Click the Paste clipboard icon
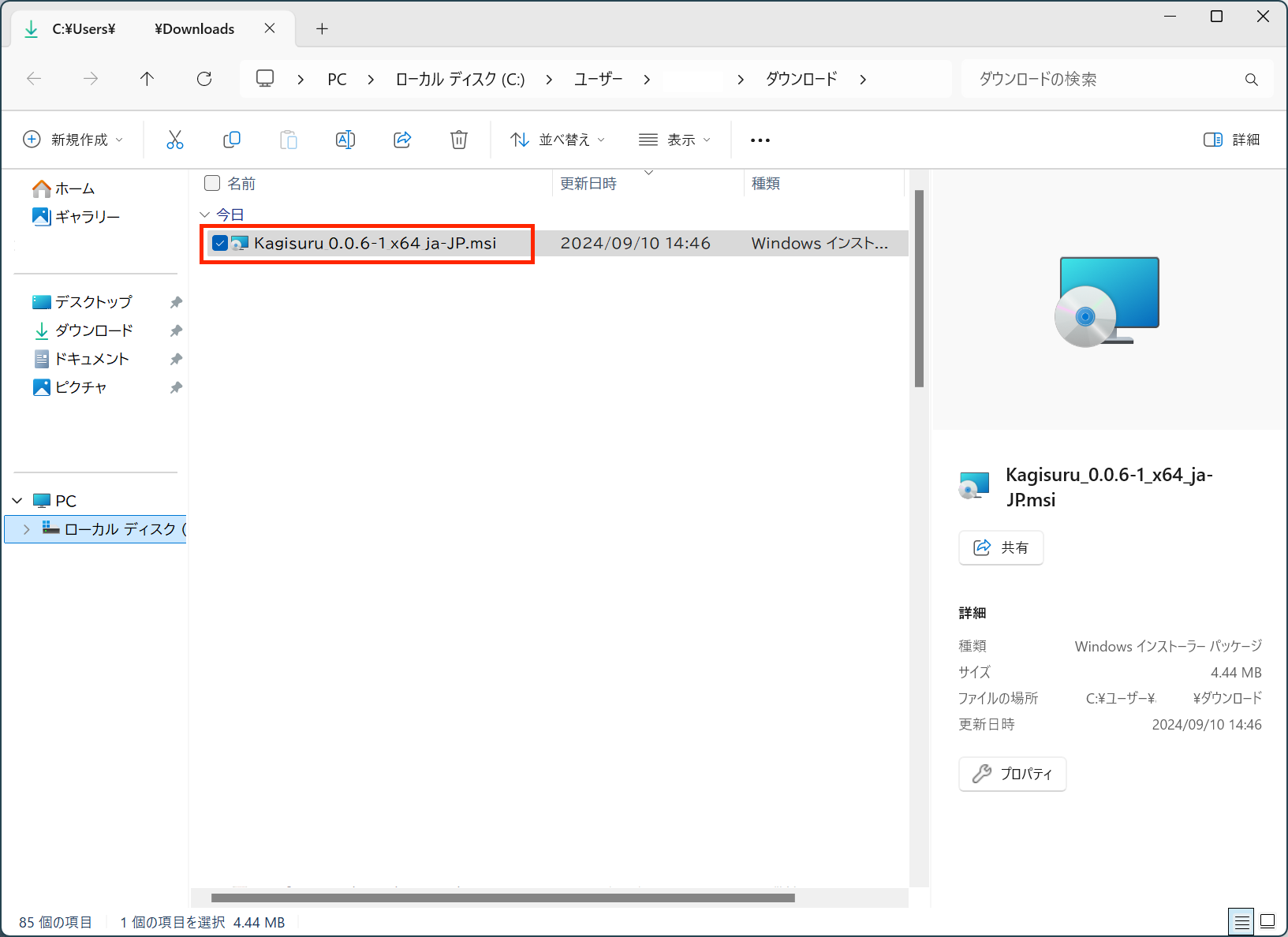The image size is (1288, 937). click(x=289, y=140)
